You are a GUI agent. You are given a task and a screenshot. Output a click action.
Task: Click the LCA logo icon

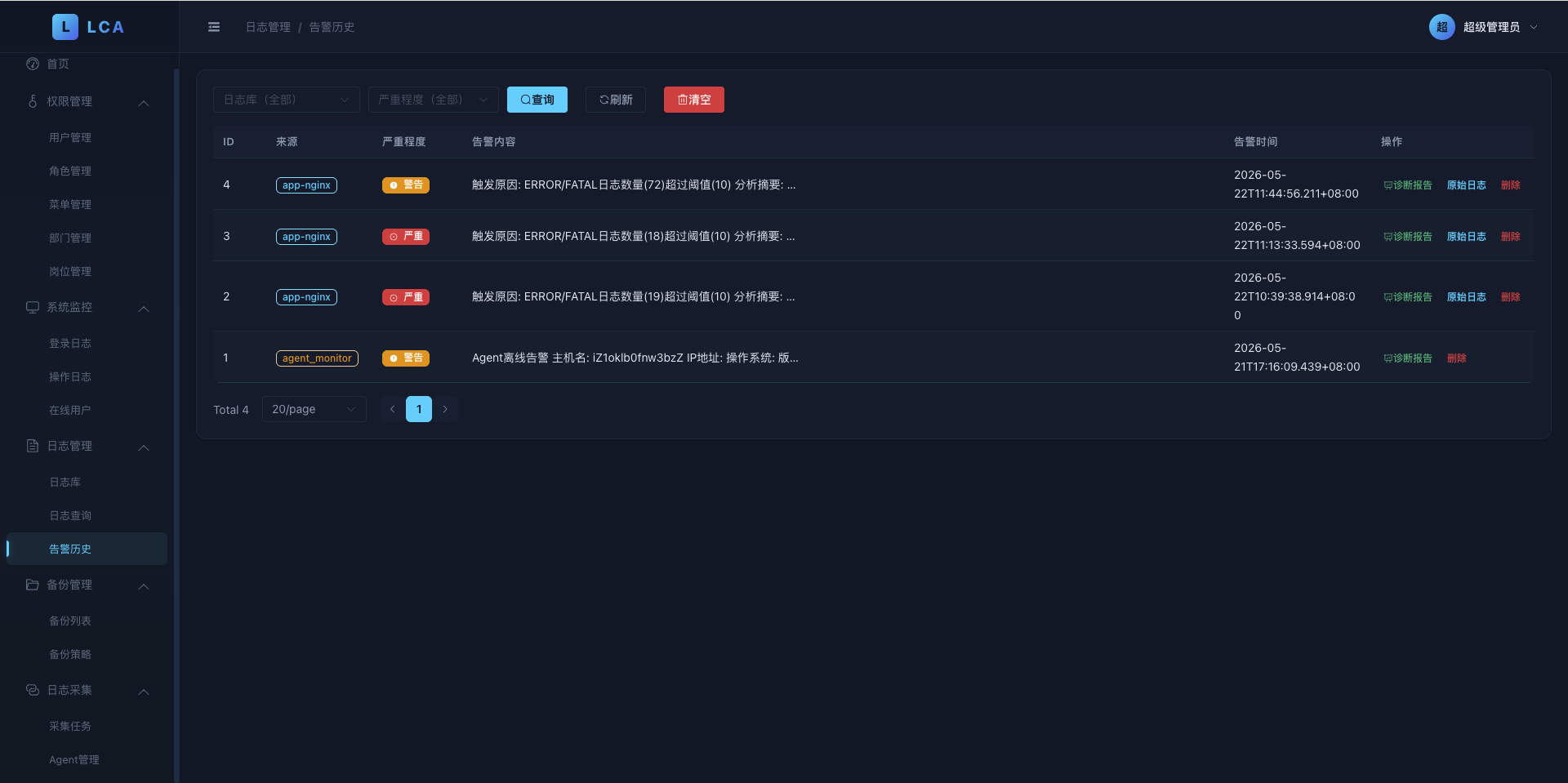(65, 27)
